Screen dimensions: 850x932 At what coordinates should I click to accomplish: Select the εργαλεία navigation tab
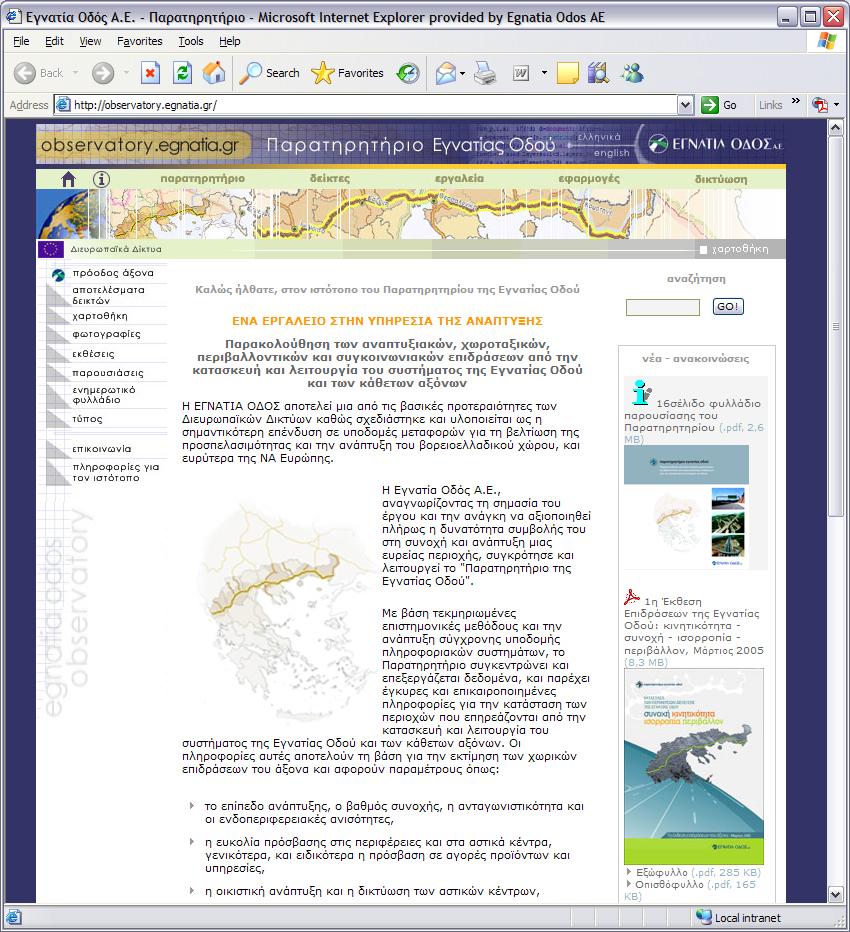point(459,178)
